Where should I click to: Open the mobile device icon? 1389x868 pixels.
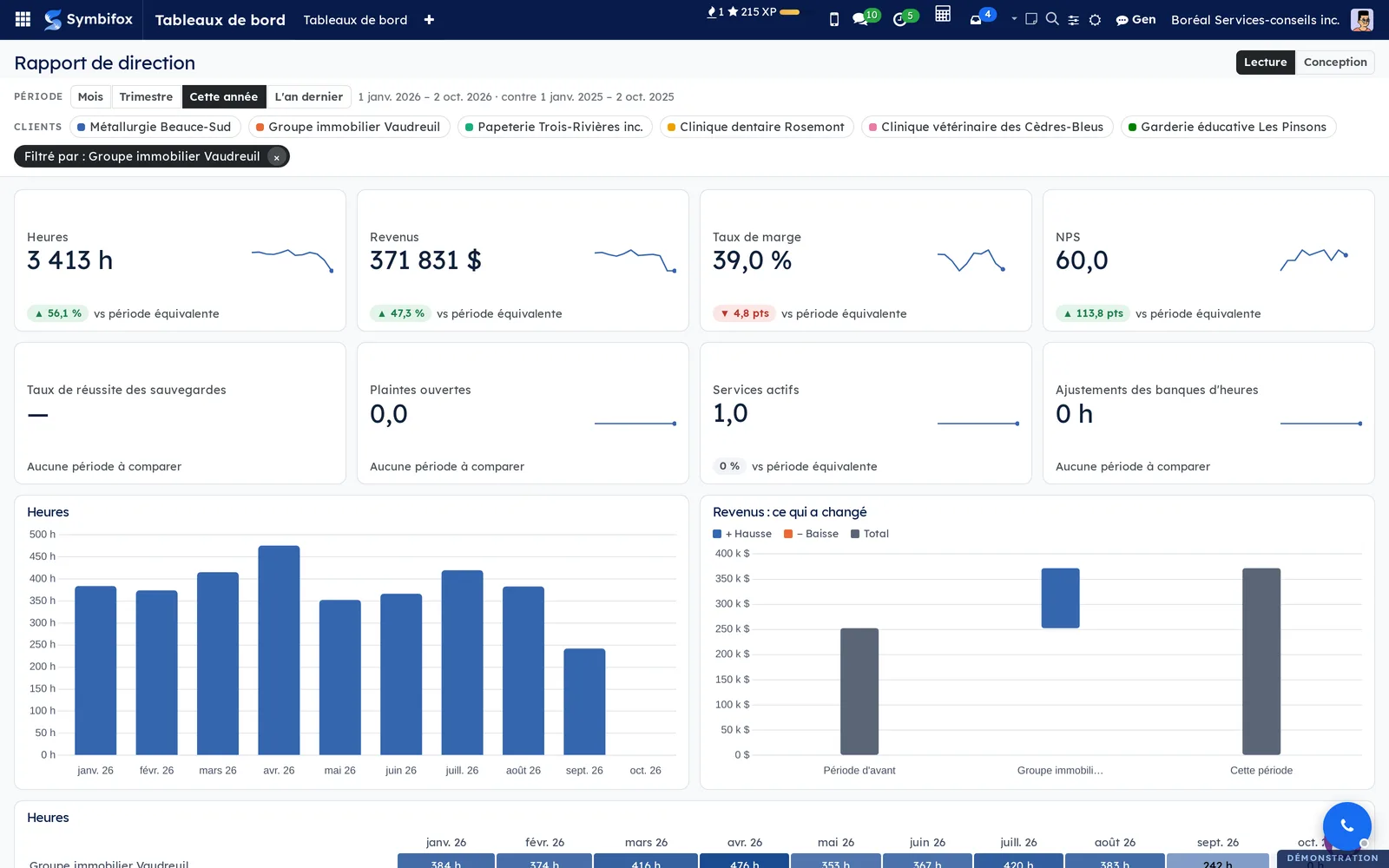pyautogui.click(x=834, y=19)
